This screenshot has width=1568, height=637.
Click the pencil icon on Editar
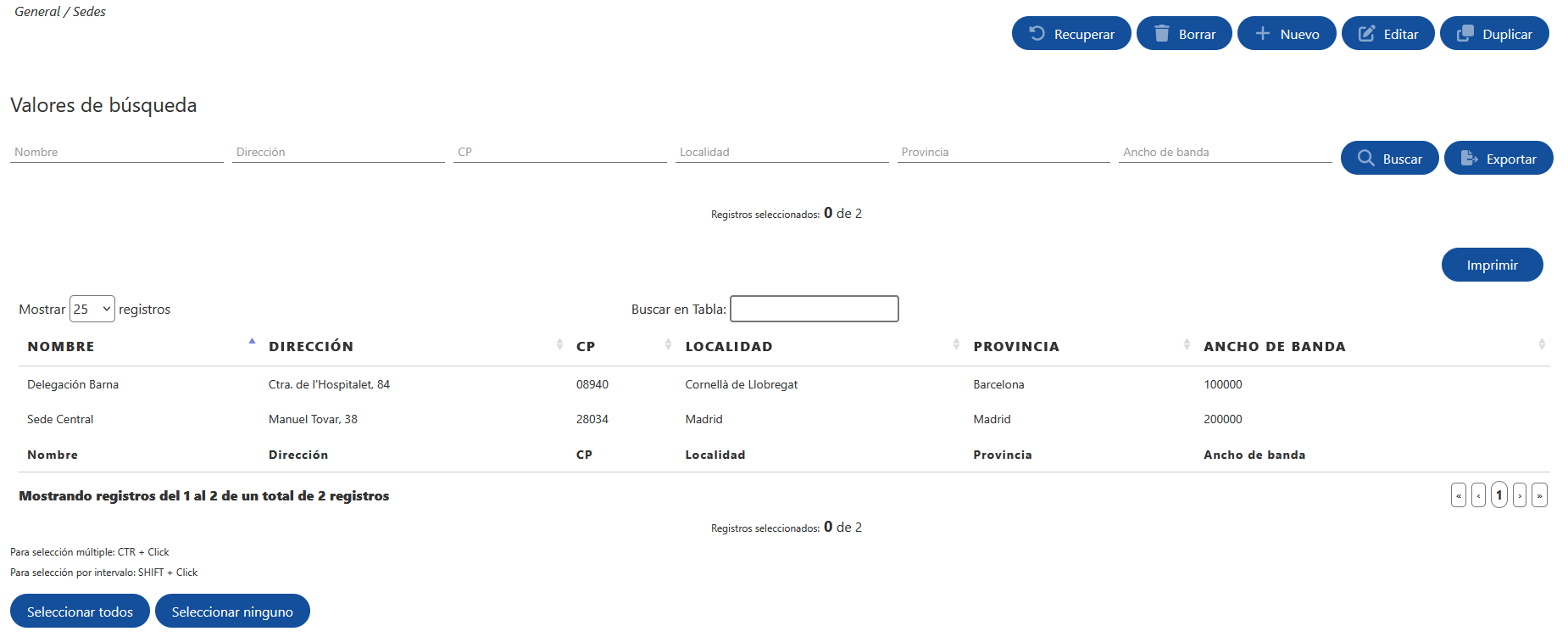pos(1367,33)
